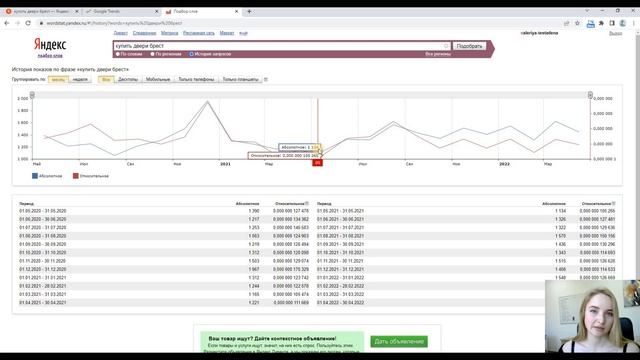Select the 'Все' devices filter
The image size is (640, 360).
[106, 80]
